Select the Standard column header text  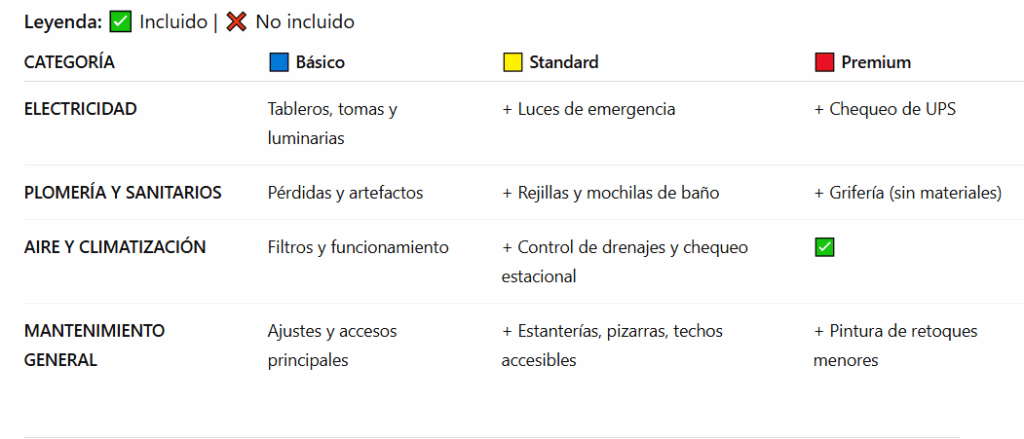coord(564,62)
